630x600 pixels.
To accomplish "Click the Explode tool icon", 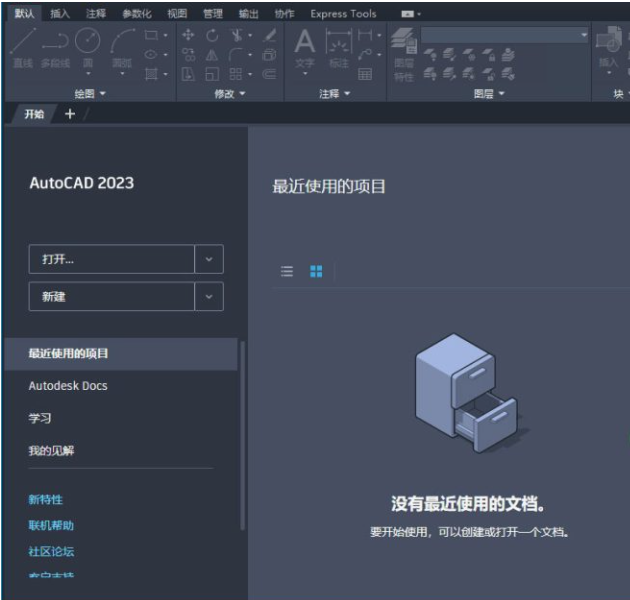I will (269, 55).
